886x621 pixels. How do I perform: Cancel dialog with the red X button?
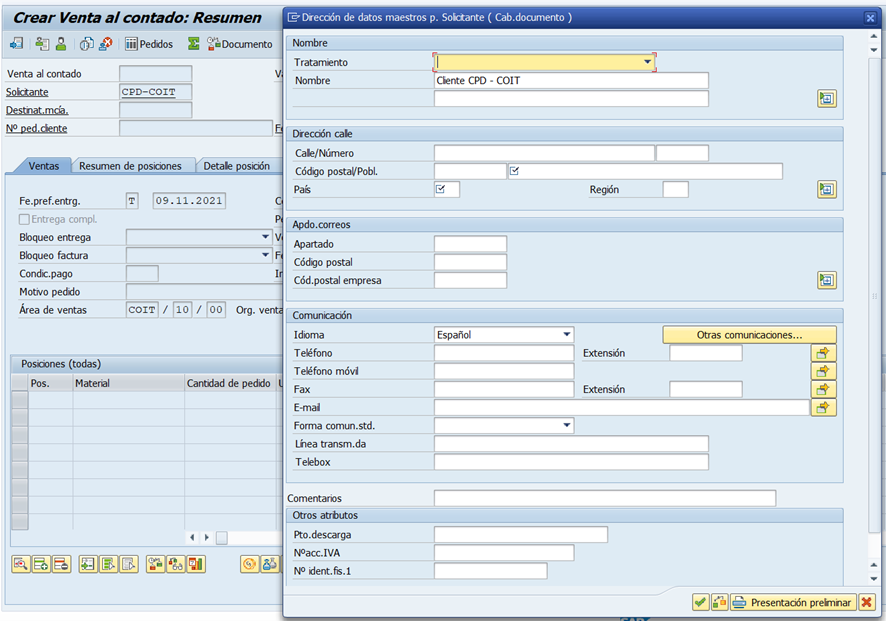tap(866, 602)
